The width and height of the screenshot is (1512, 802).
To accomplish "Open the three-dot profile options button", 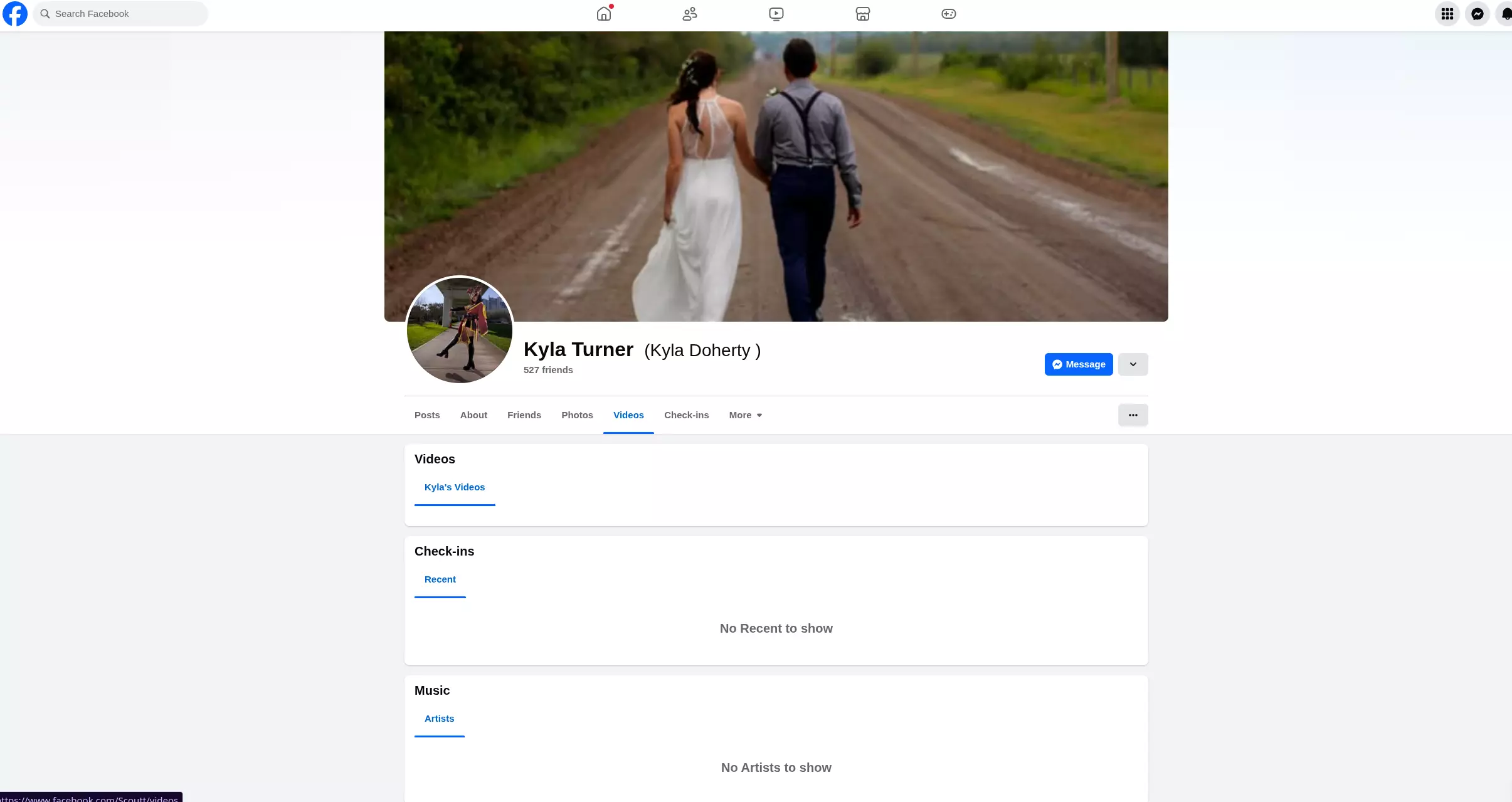I will click(1133, 415).
